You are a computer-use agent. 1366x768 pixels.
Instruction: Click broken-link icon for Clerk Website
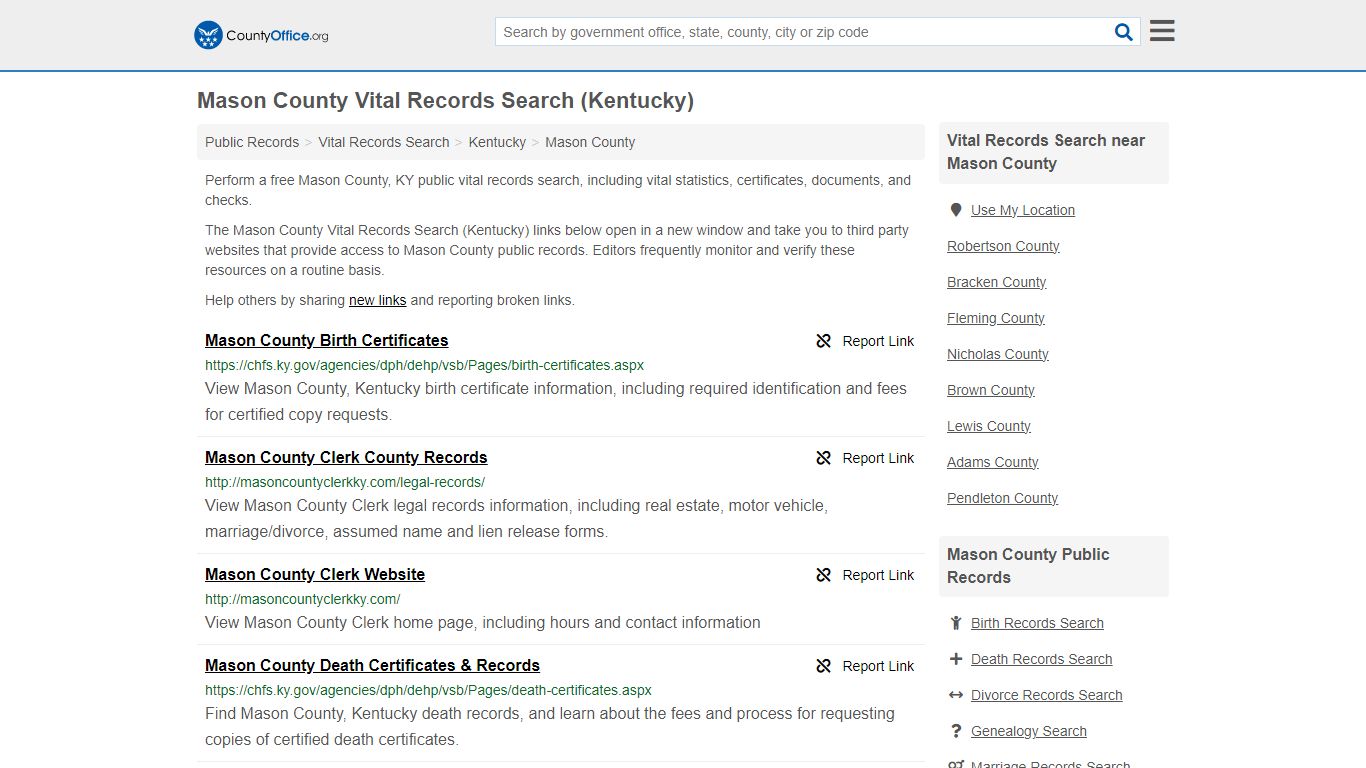click(x=824, y=575)
